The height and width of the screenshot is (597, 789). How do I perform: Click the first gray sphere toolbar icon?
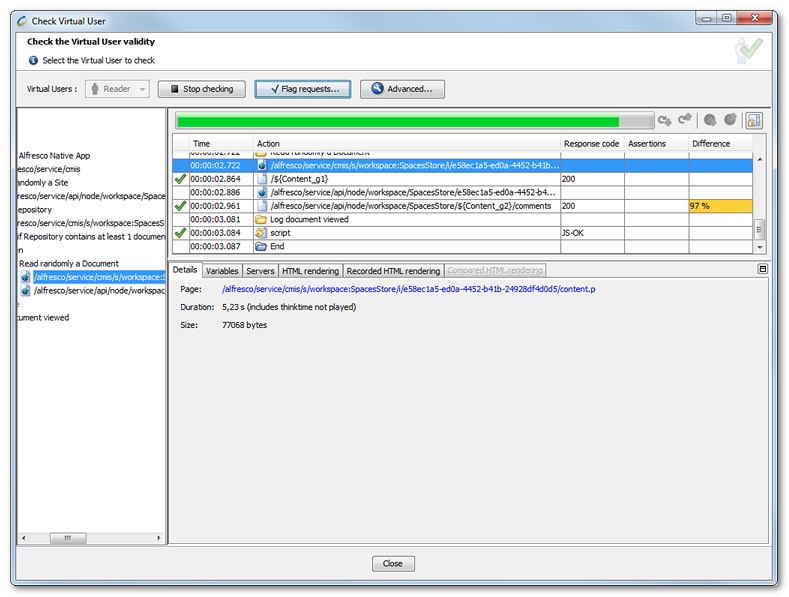click(710, 120)
